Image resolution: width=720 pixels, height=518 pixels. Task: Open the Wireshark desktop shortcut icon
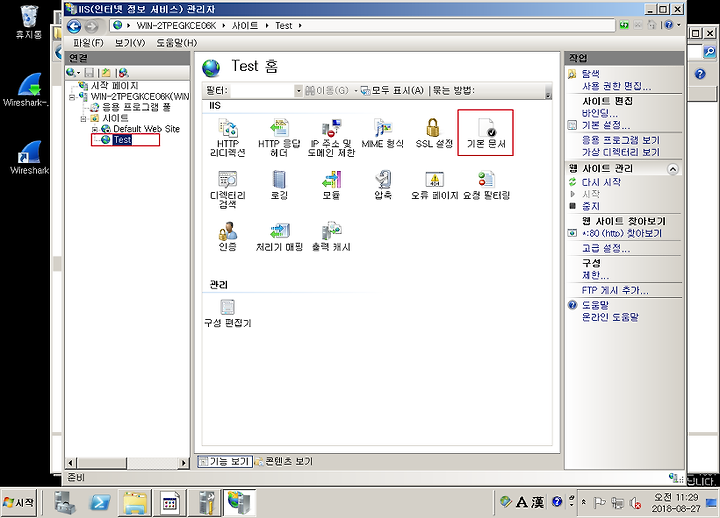(29, 158)
